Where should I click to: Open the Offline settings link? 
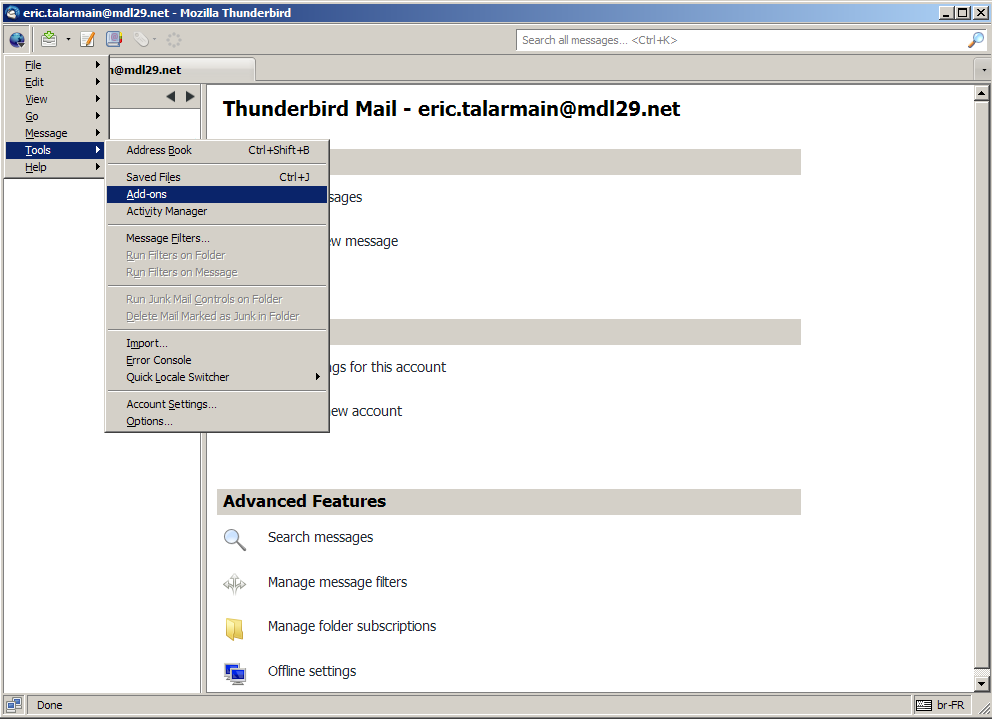[312, 672]
